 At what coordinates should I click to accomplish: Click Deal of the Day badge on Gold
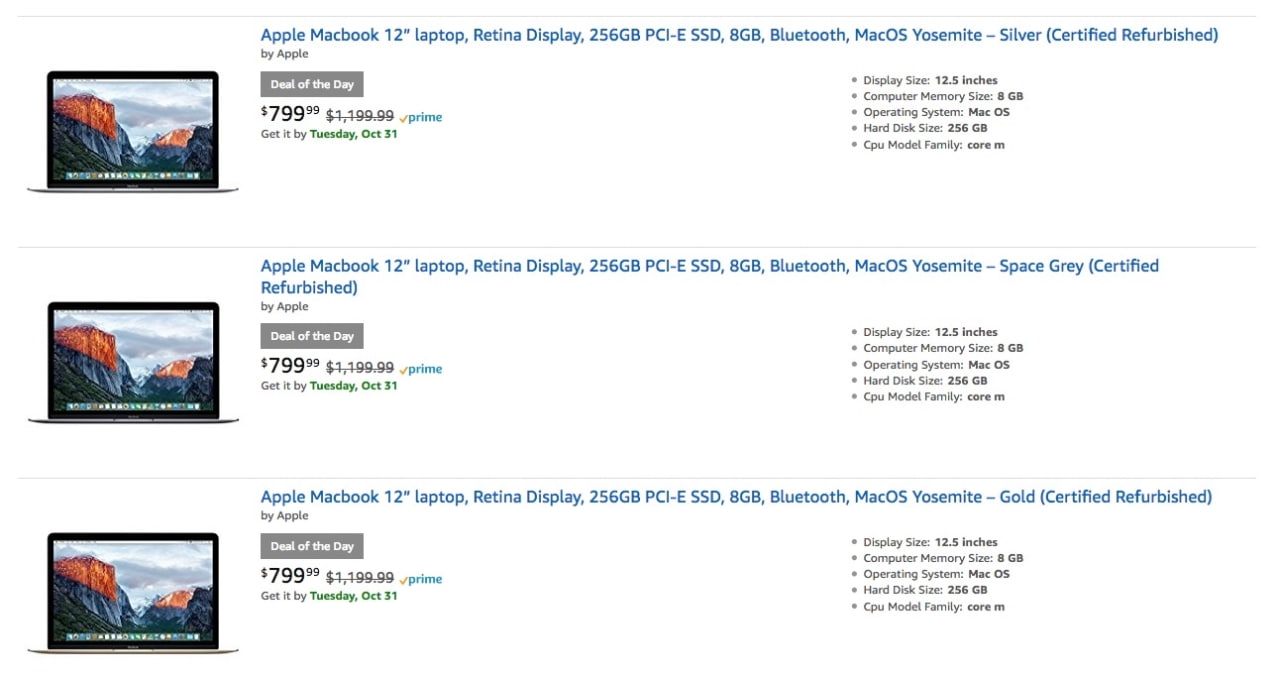point(312,546)
